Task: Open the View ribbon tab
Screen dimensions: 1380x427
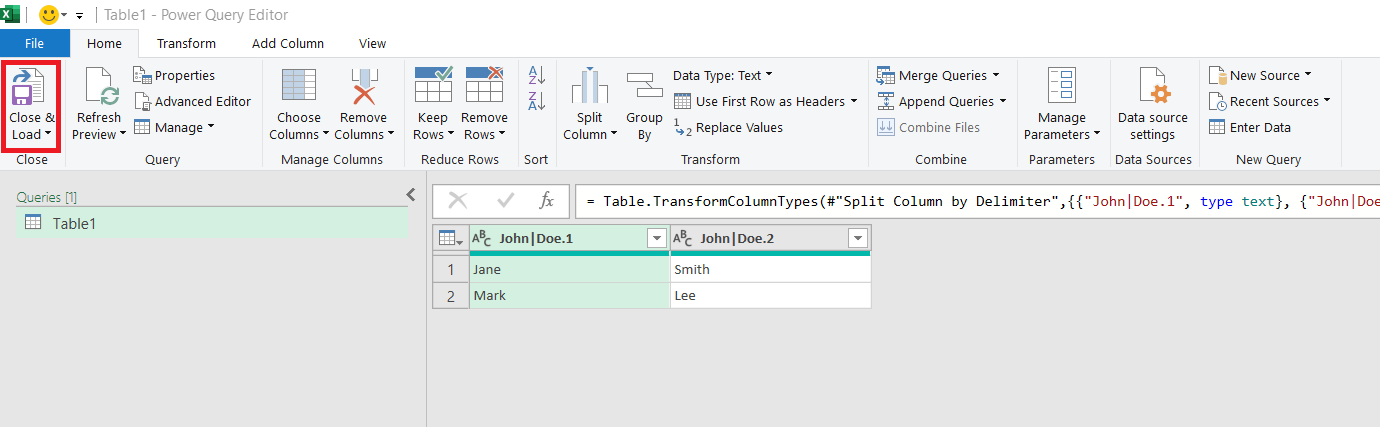Action: coord(372,43)
